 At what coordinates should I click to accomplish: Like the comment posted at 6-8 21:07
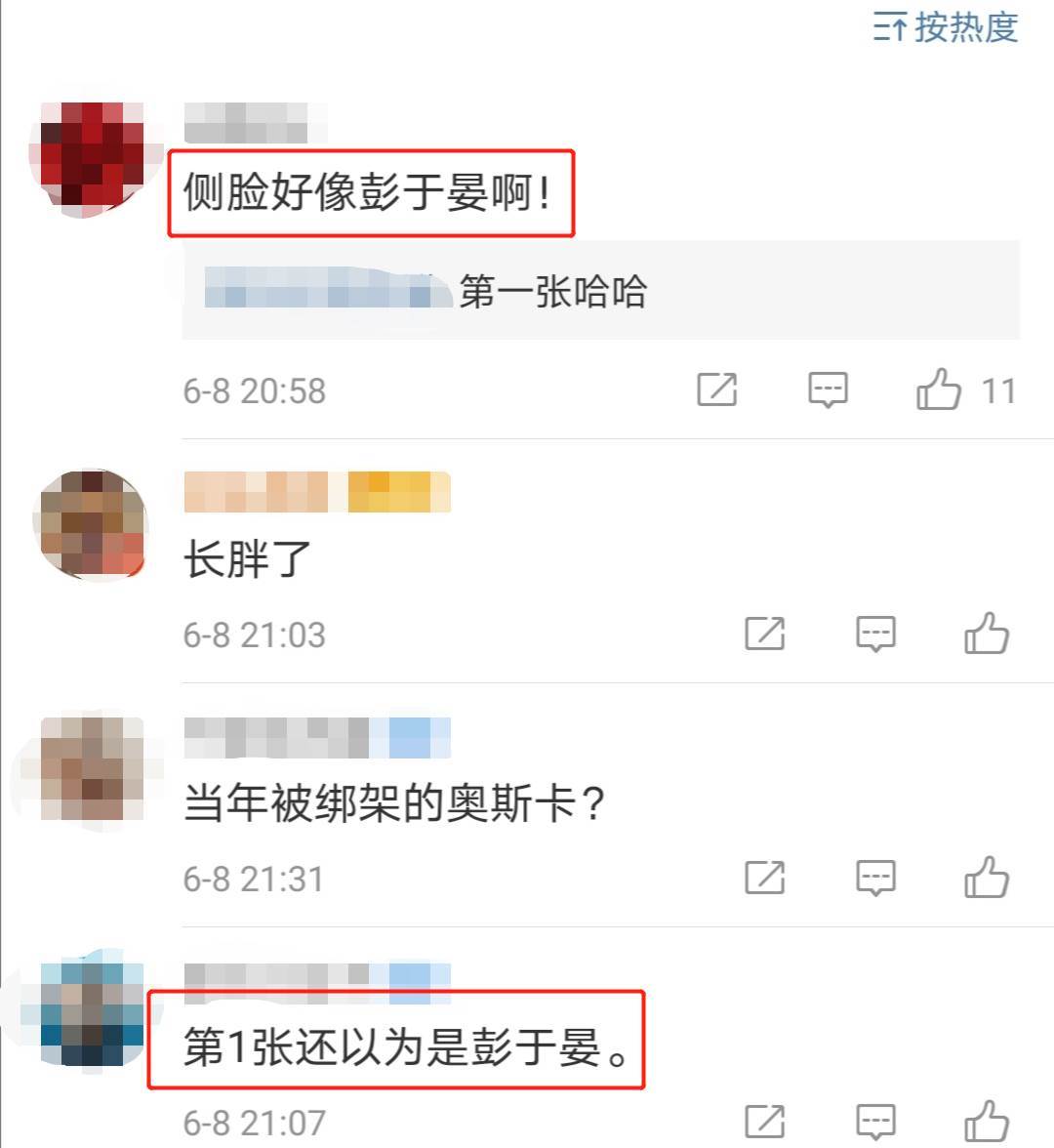[987, 1122]
